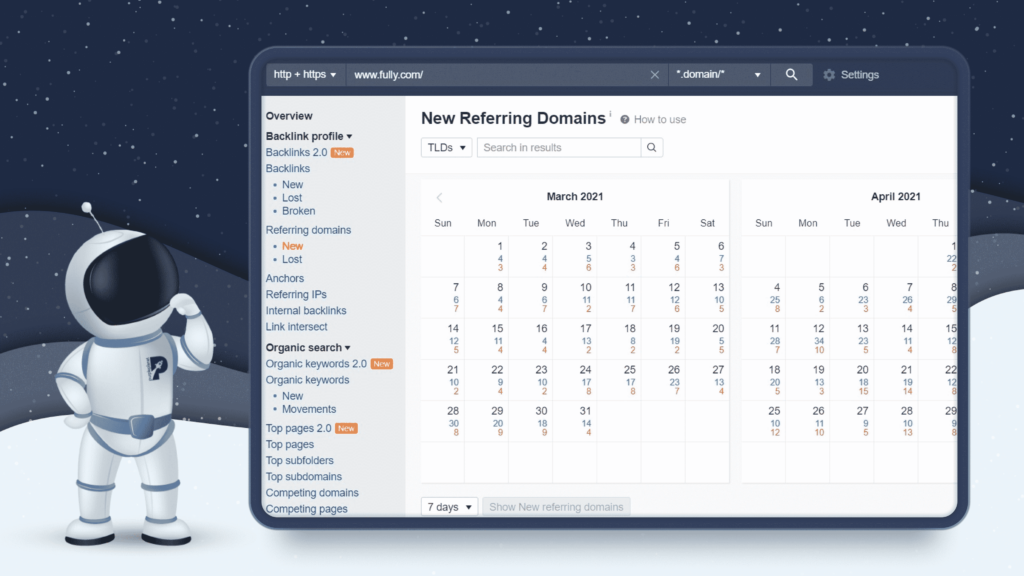Open the Referring domains report
This screenshot has height=576, width=1024.
click(308, 230)
